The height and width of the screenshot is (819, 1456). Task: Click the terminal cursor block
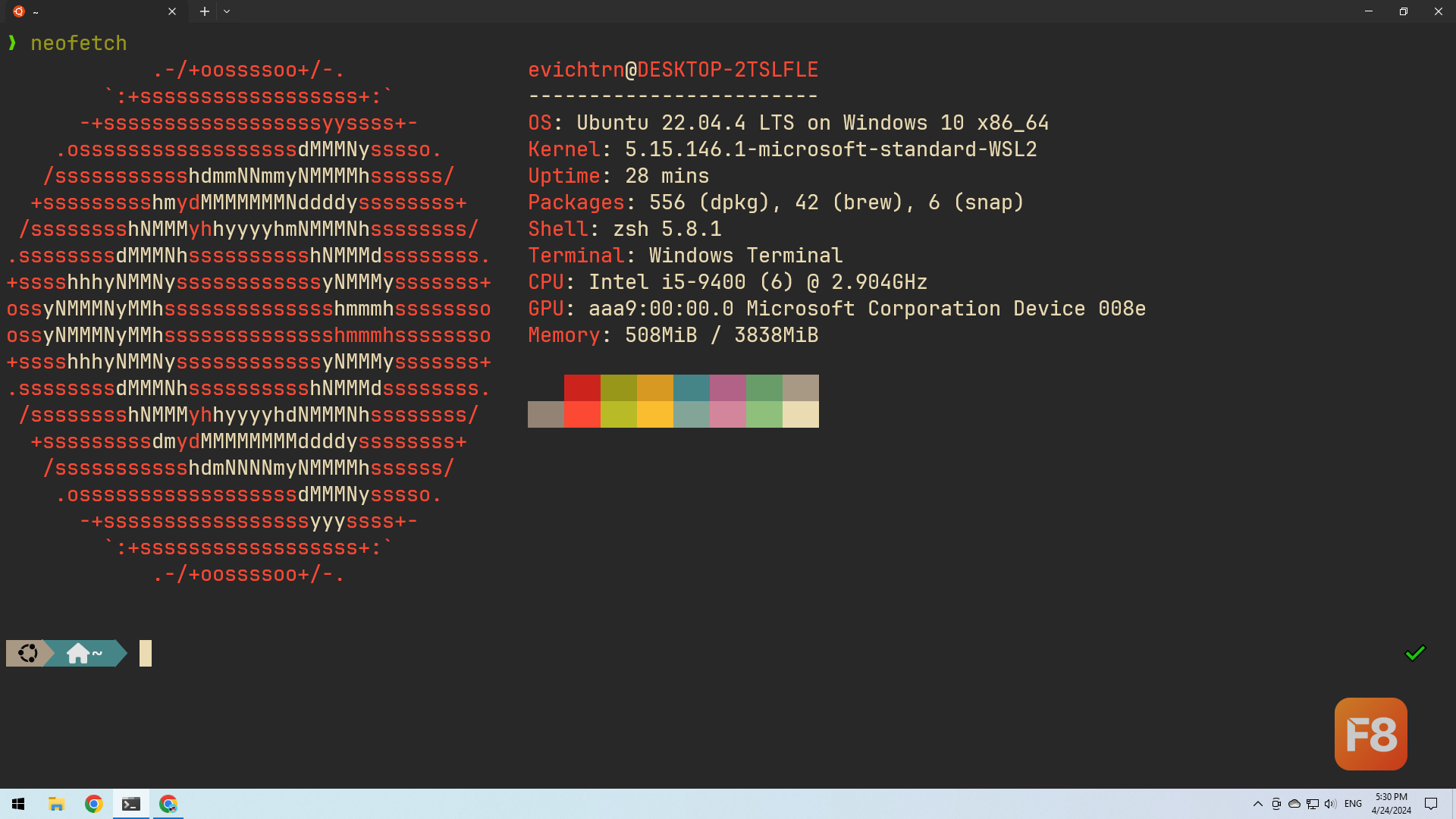(146, 653)
